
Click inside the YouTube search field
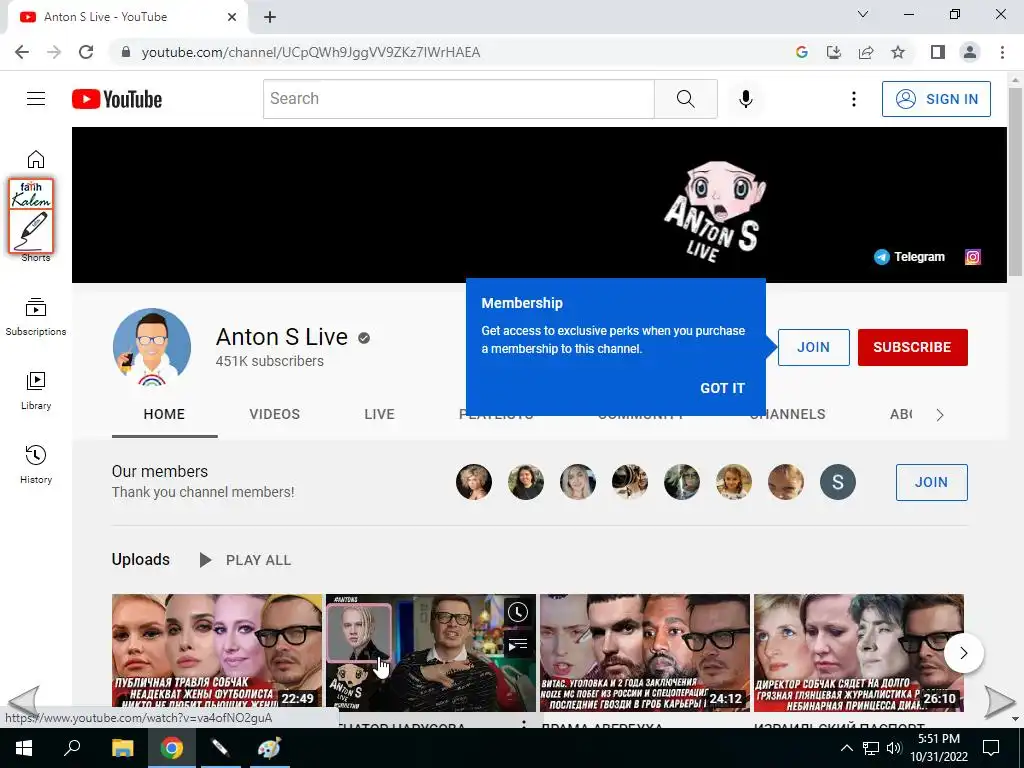pos(458,99)
